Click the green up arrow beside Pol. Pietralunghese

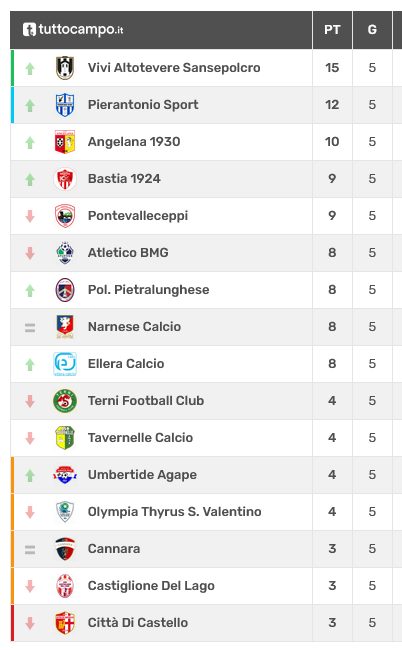(x=30, y=290)
